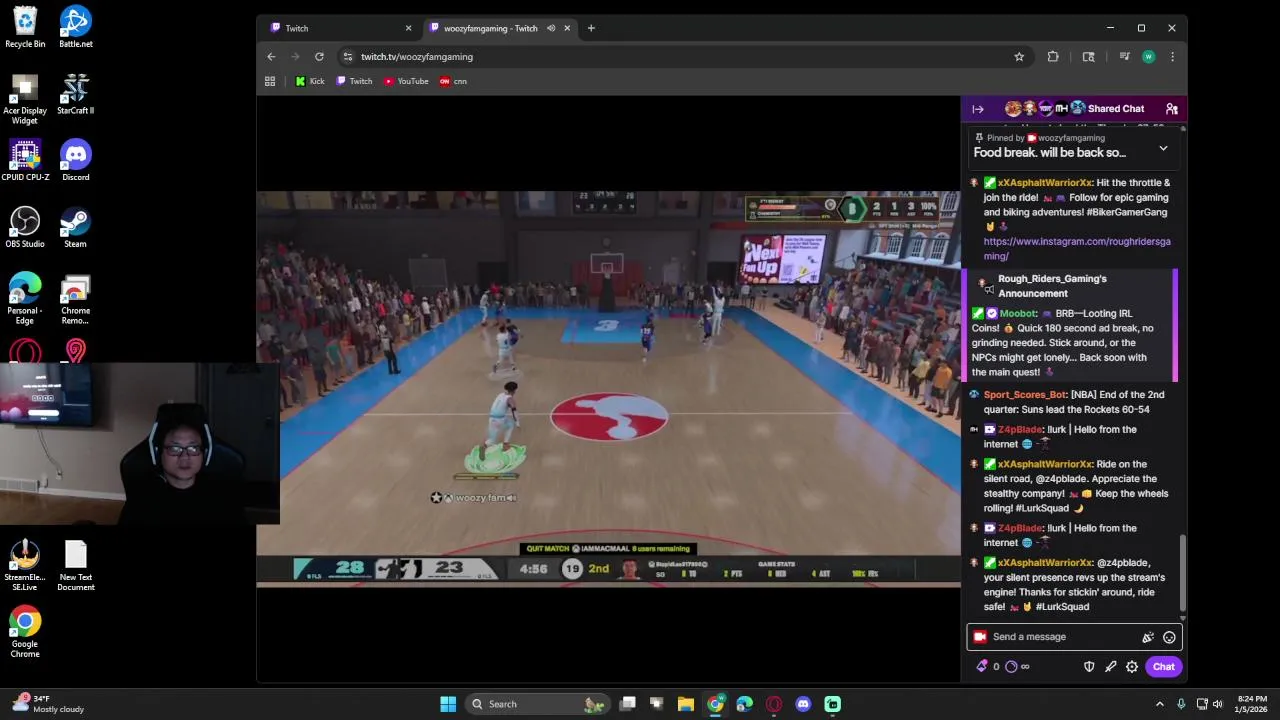Open the shield mod view icon
The width and height of the screenshot is (1280, 720).
[x=1089, y=667]
